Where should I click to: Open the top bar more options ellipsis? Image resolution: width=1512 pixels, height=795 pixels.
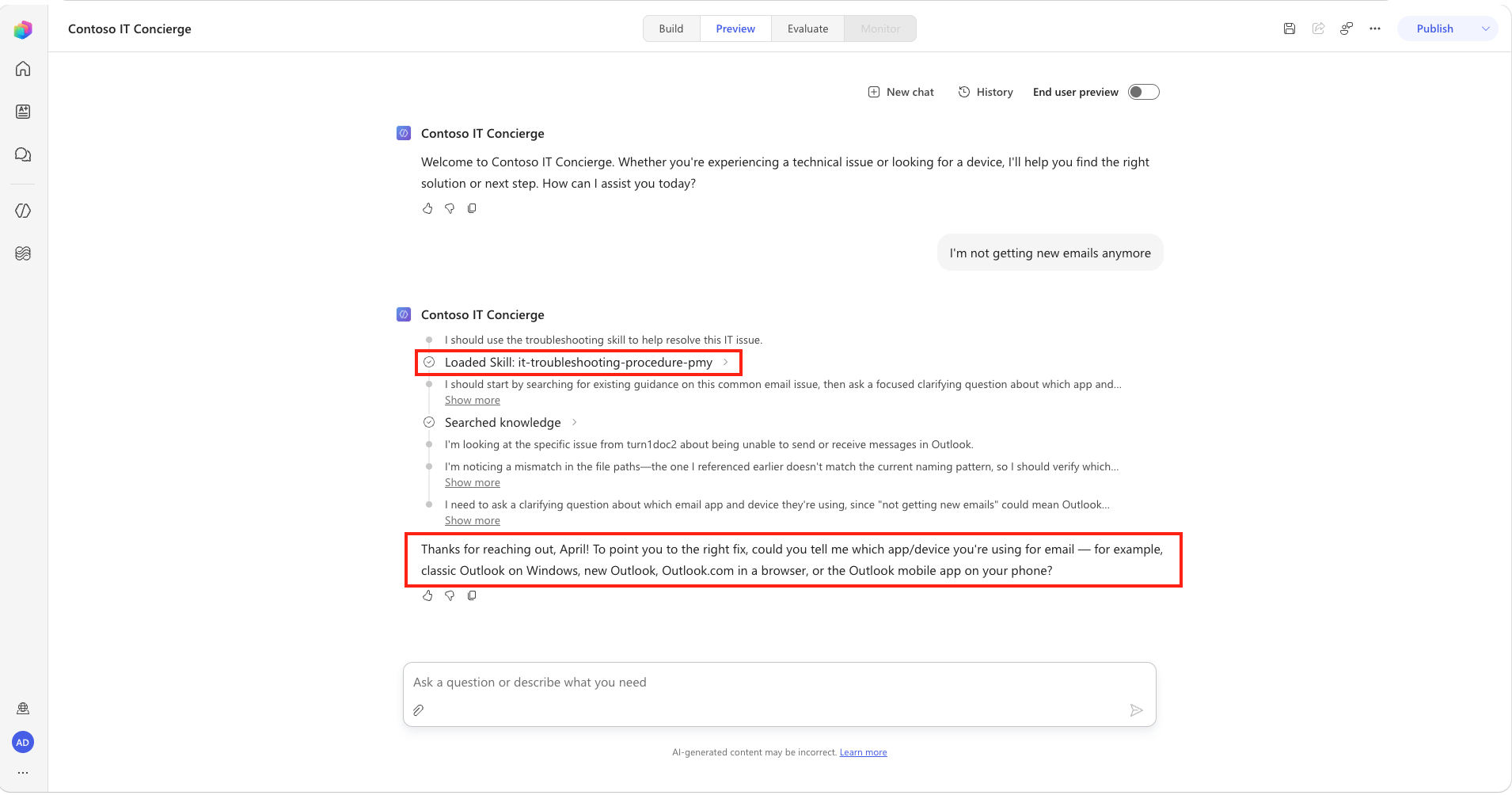tap(1375, 29)
